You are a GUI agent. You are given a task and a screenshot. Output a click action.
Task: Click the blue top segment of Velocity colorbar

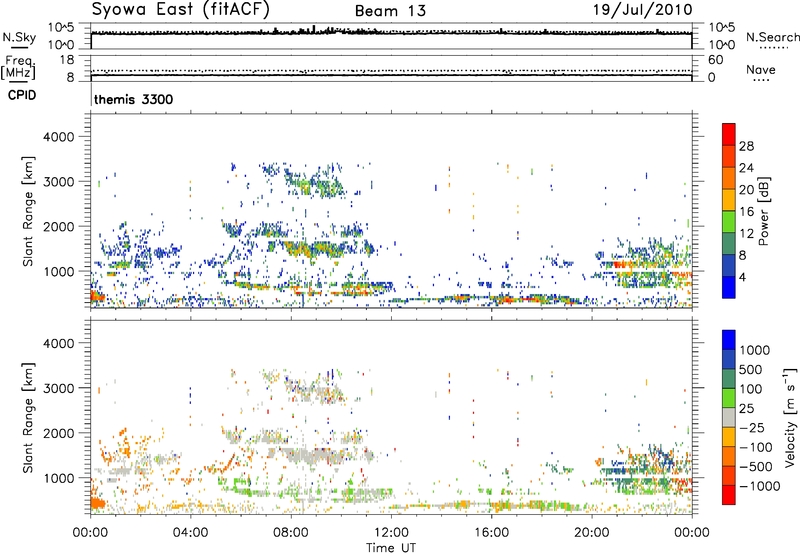click(729, 340)
